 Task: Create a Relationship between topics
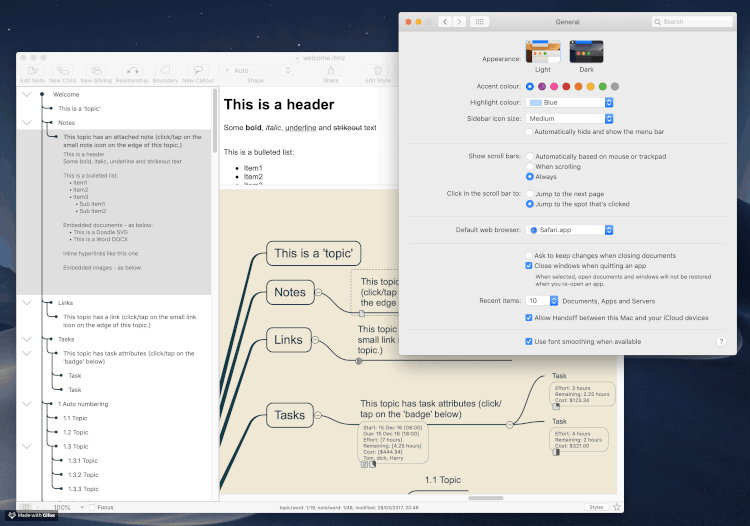tap(132, 74)
